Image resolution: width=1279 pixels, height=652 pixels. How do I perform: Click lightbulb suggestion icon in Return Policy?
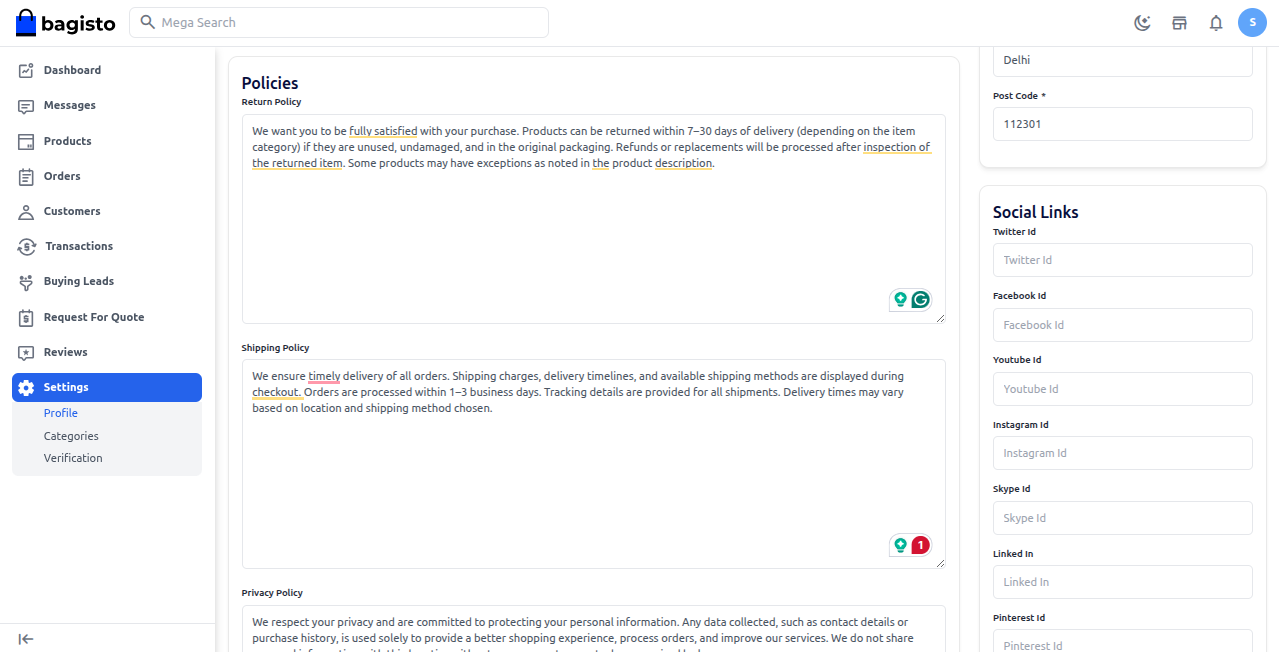coord(900,299)
